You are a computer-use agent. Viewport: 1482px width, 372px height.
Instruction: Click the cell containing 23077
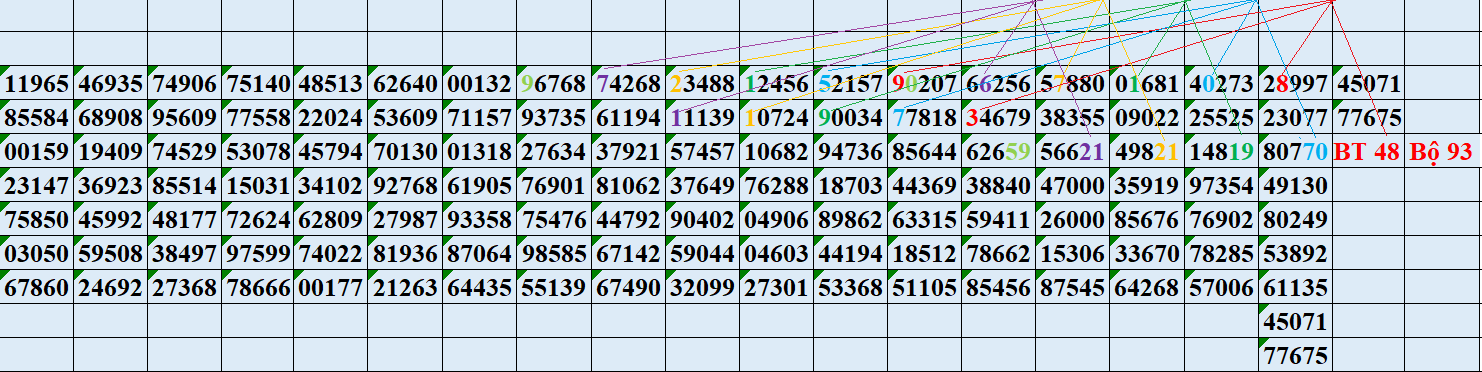[1295, 118]
